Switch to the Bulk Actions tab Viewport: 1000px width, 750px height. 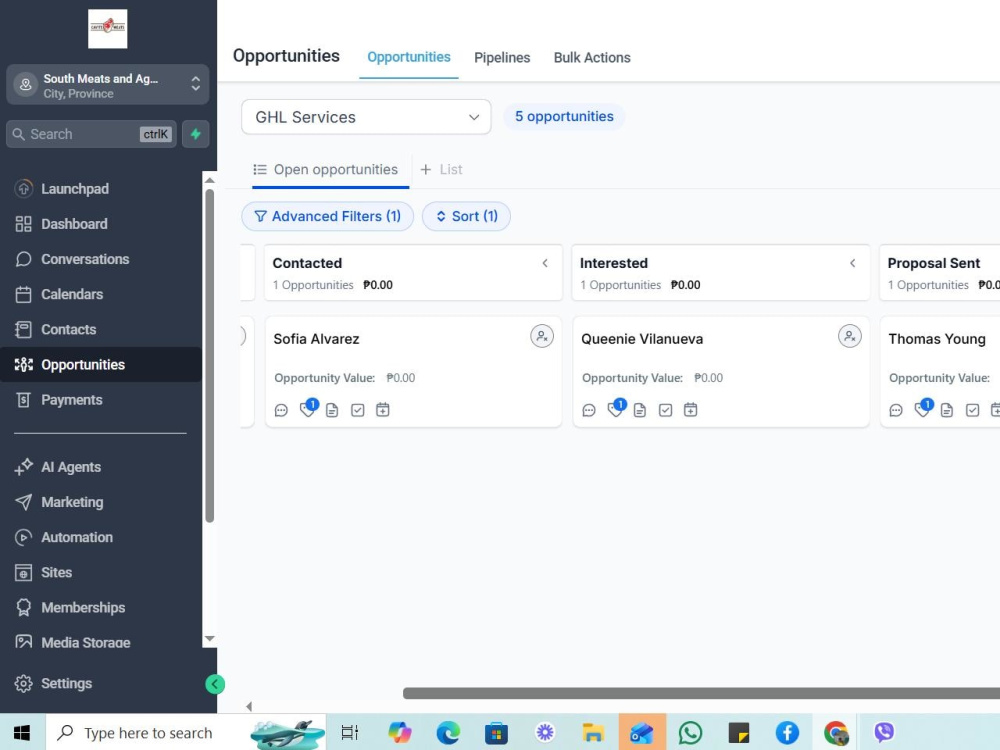[592, 57]
